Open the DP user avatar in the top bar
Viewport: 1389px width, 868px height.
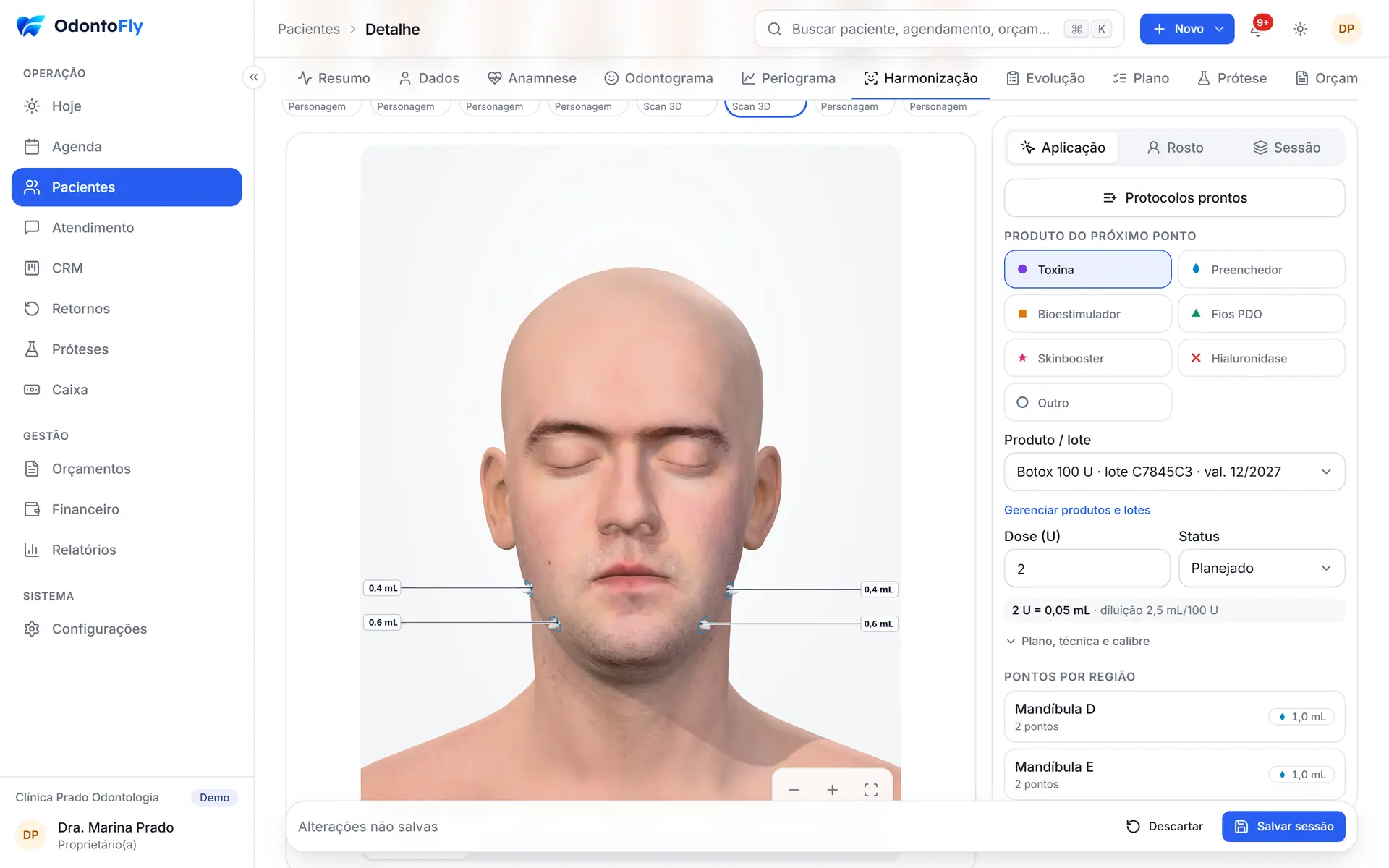pyautogui.click(x=1346, y=29)
